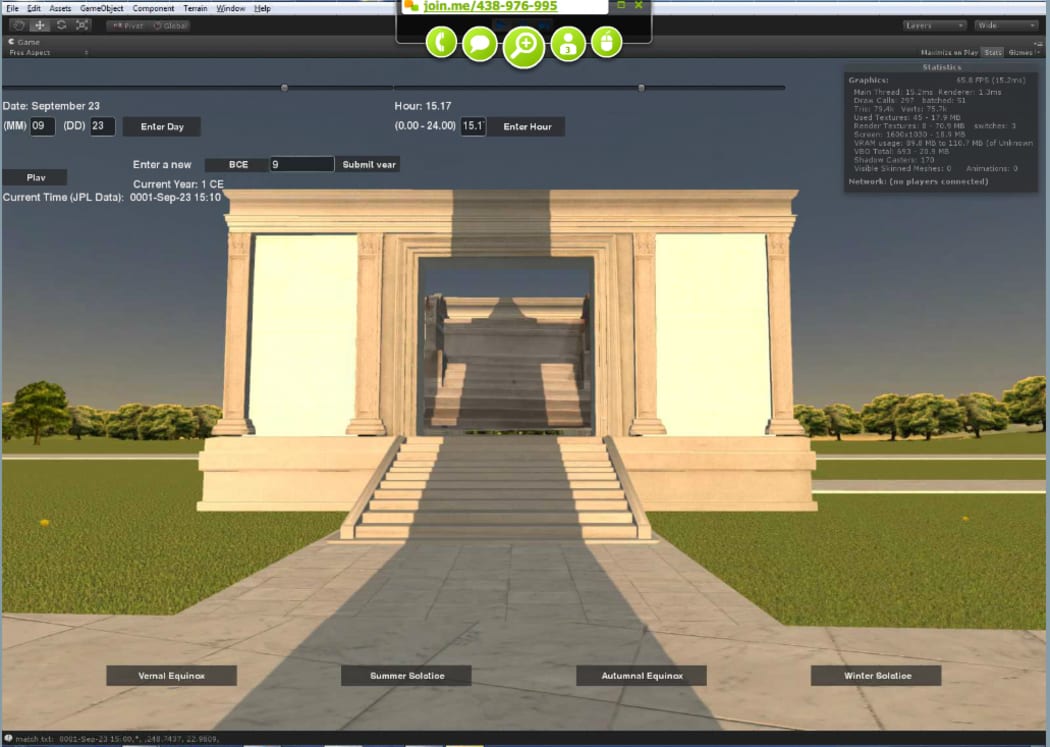Open the join.me chat bubble icon
1050x747 pixels.
[x=480, y=43]
